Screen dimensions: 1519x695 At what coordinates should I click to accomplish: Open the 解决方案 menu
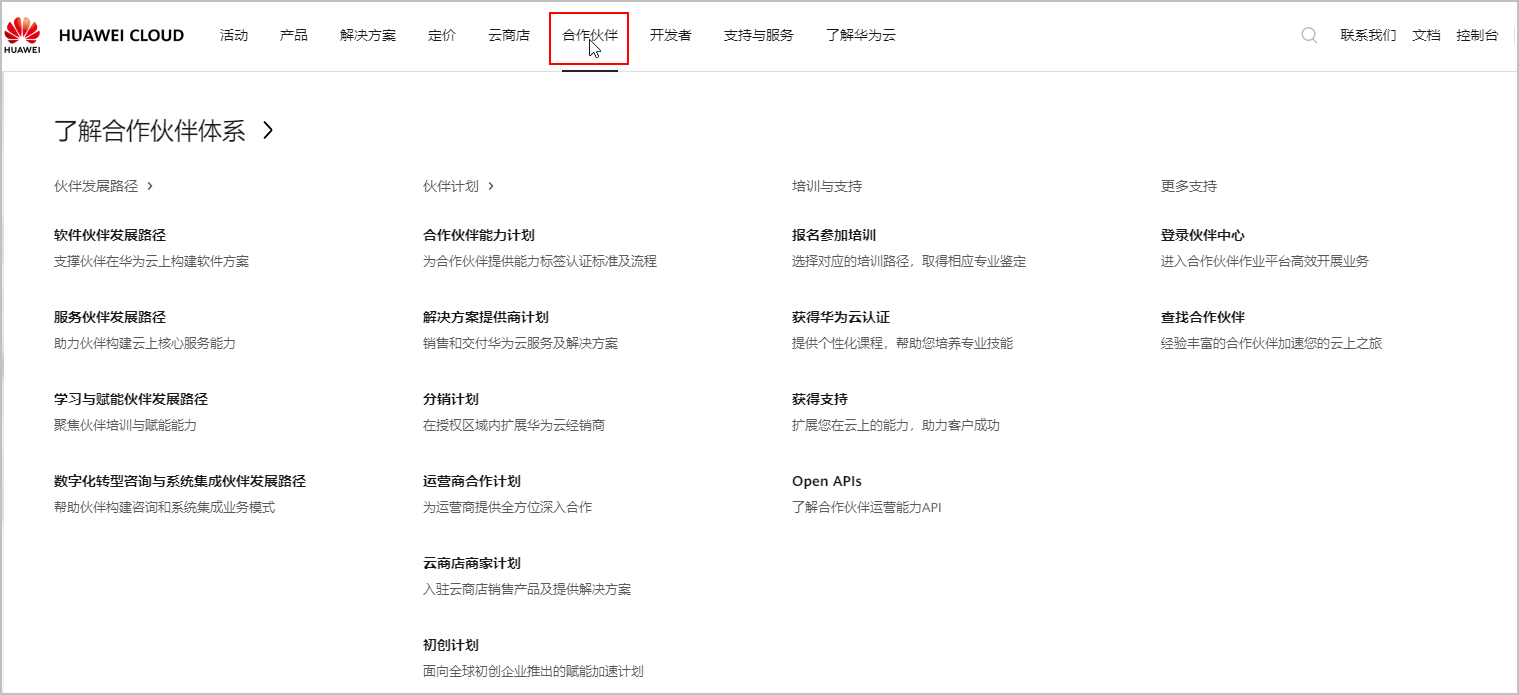[x=368, y=35]
